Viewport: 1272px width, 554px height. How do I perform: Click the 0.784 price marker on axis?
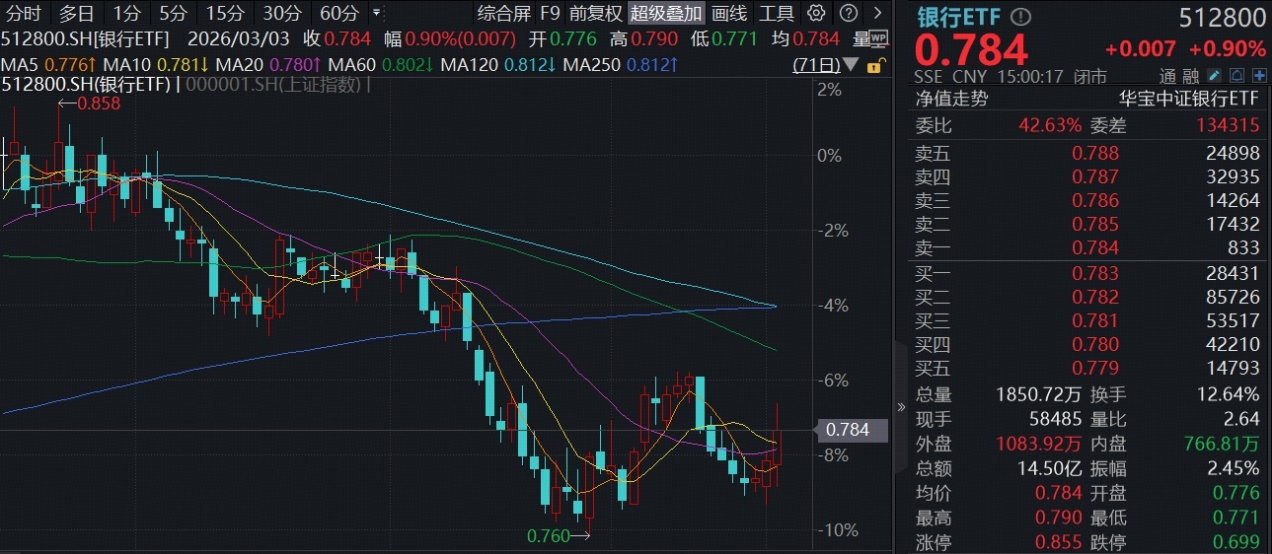[844, 430]
